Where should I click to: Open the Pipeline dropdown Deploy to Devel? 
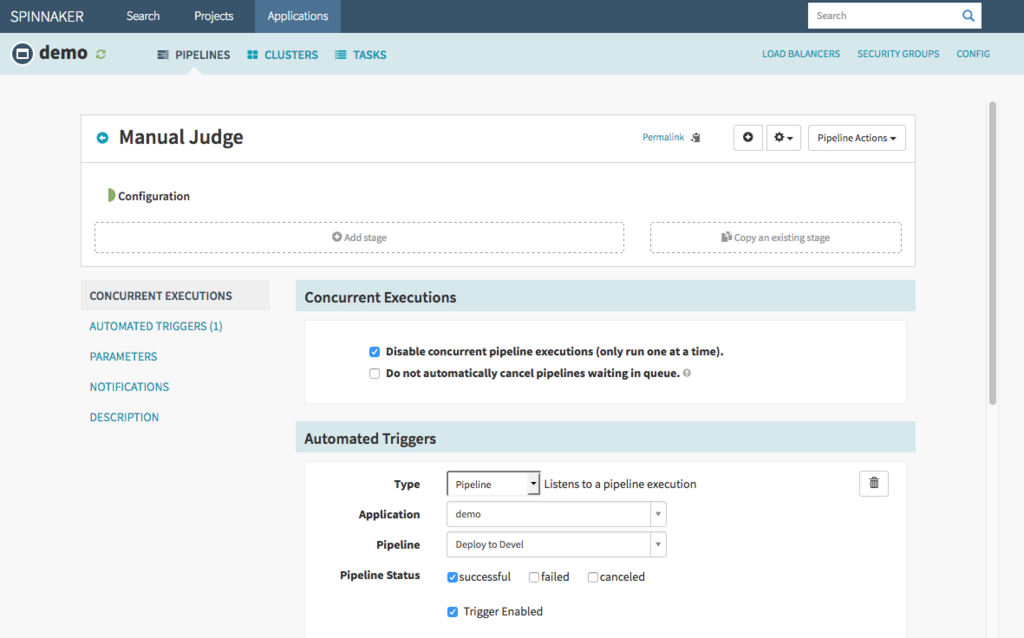click(x=556, y=545)
